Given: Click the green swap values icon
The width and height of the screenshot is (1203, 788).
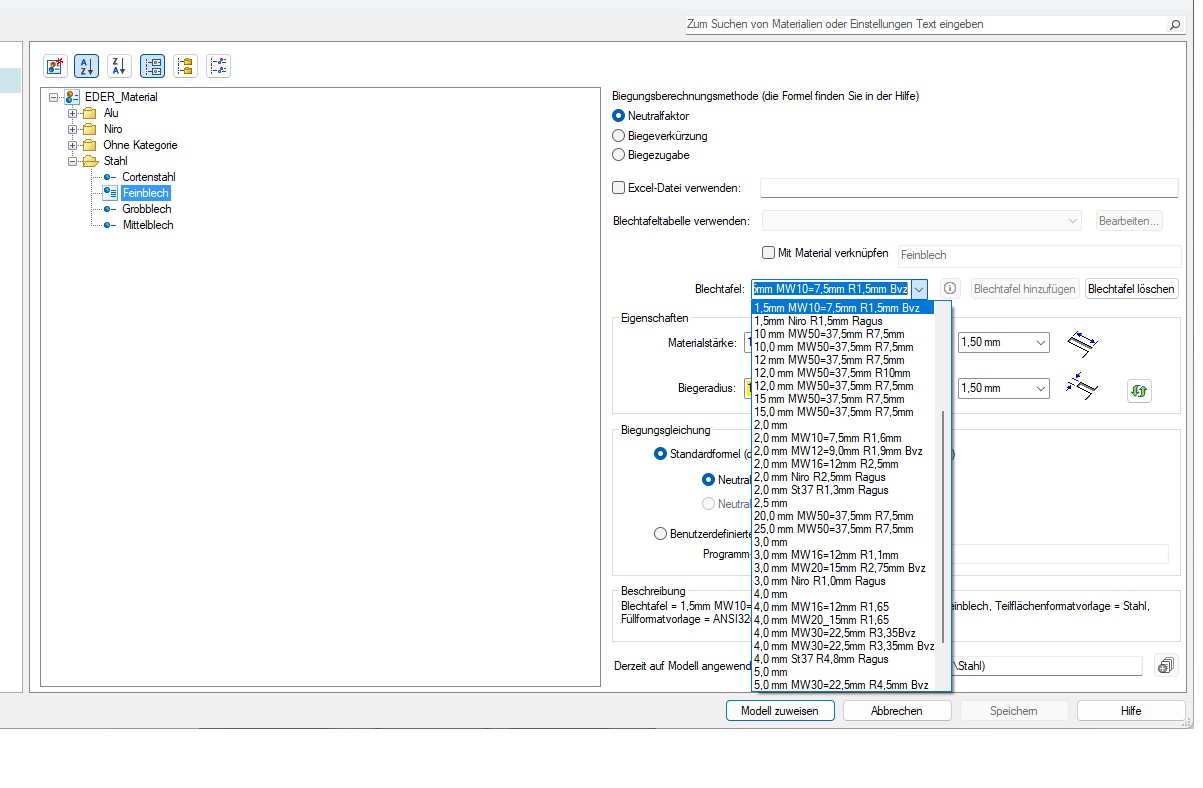Looking at the screenshot, I should (x=1139, y=391).
